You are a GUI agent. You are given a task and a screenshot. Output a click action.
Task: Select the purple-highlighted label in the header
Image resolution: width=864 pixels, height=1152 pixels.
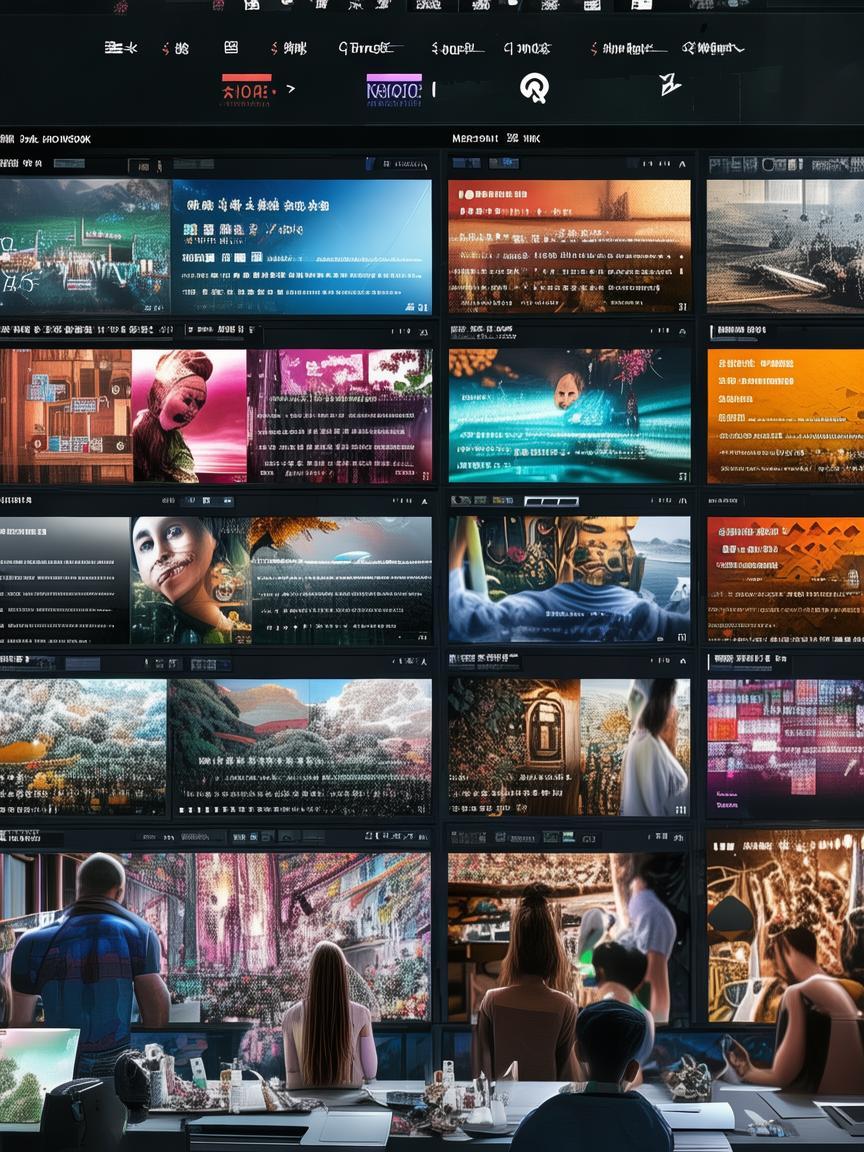click(394, 90)
